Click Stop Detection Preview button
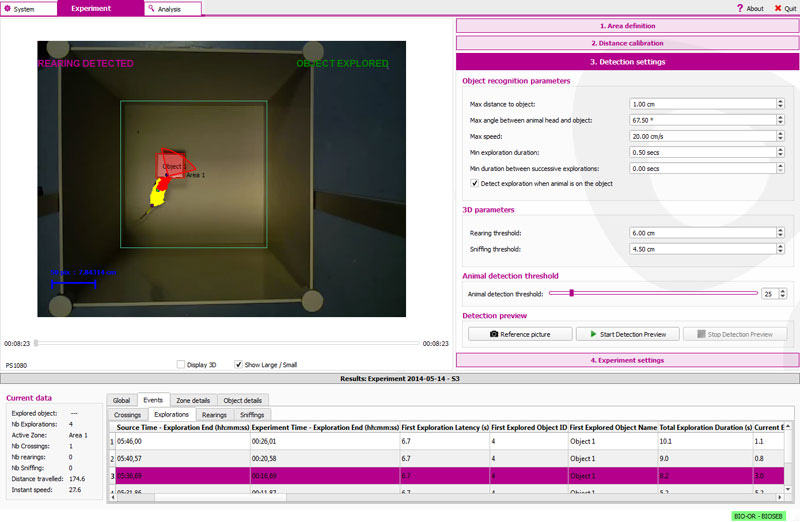800x522 pixels. point(735,334)
